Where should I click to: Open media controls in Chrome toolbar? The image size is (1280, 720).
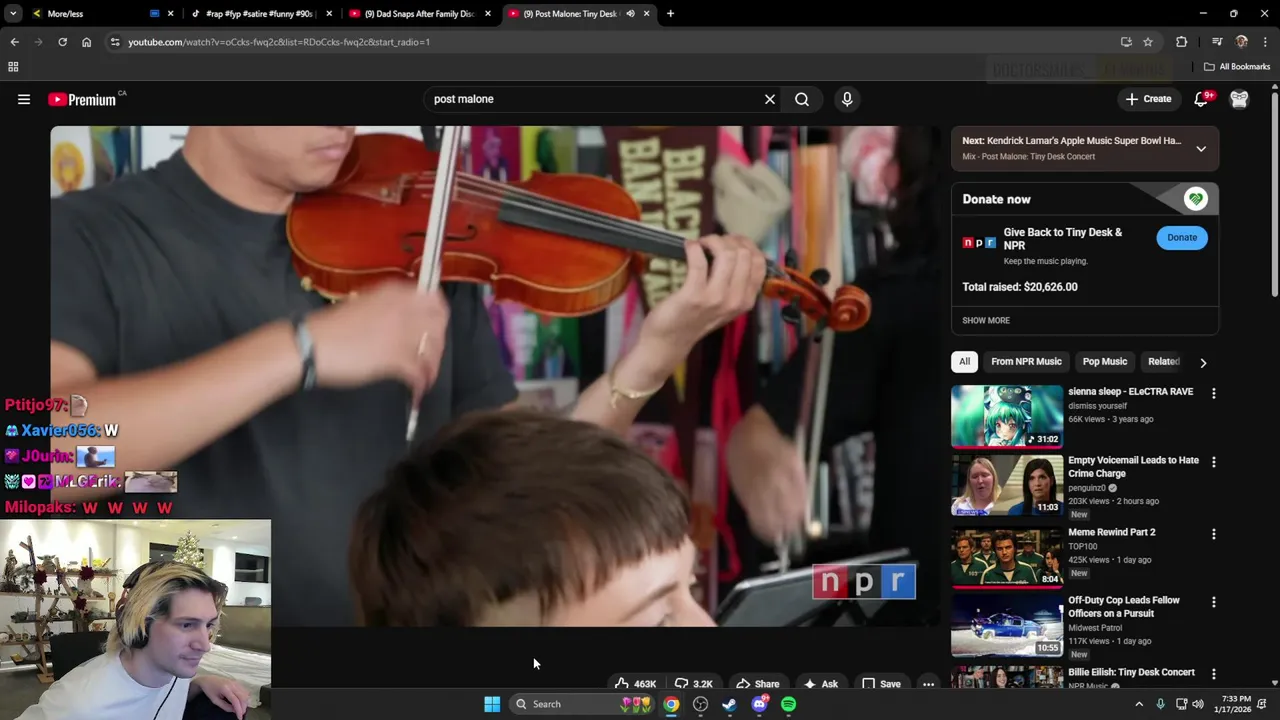[1217, 42]
